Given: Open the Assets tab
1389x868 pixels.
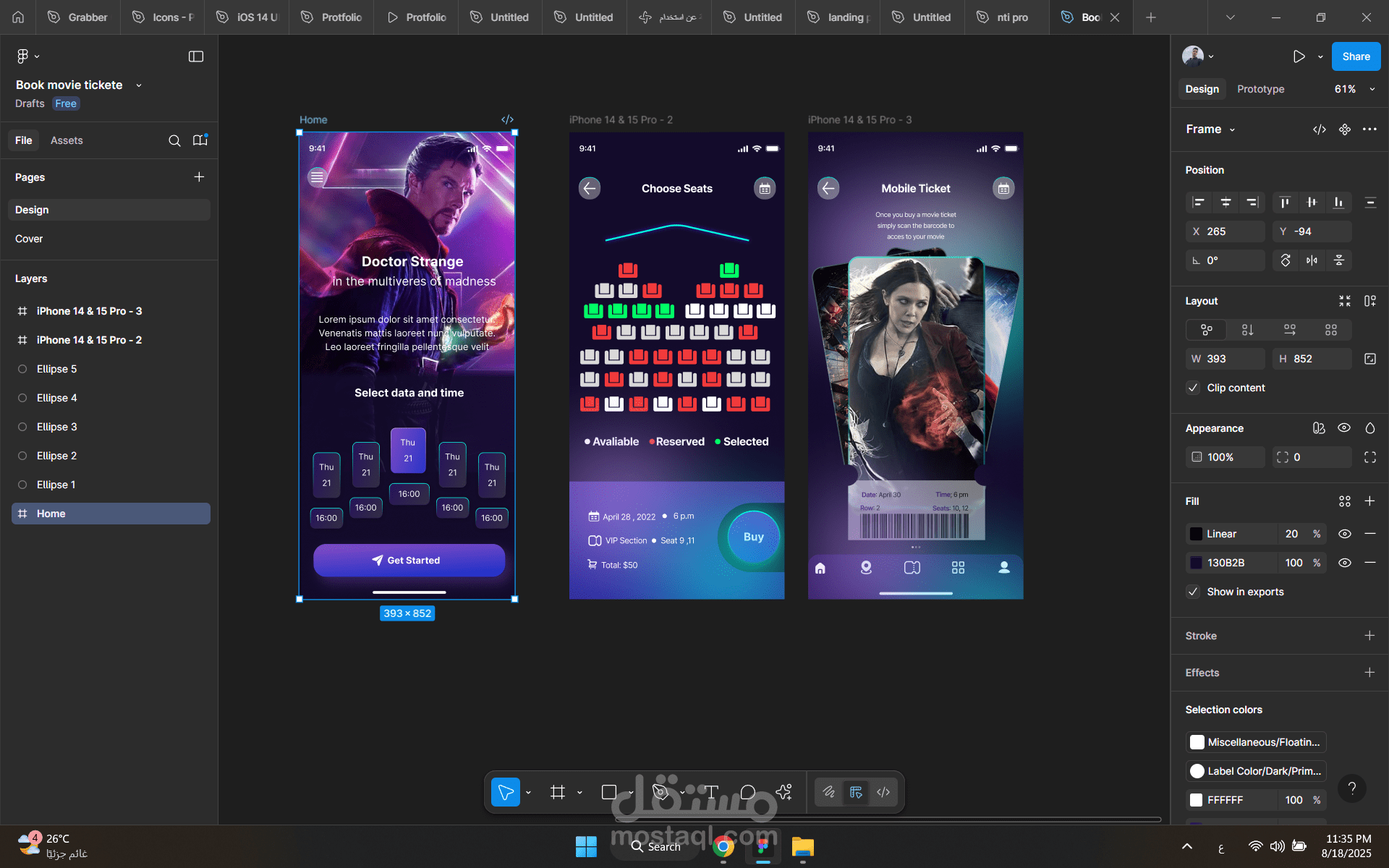Looking at the screenshot, I should click(x=67, y=140).
